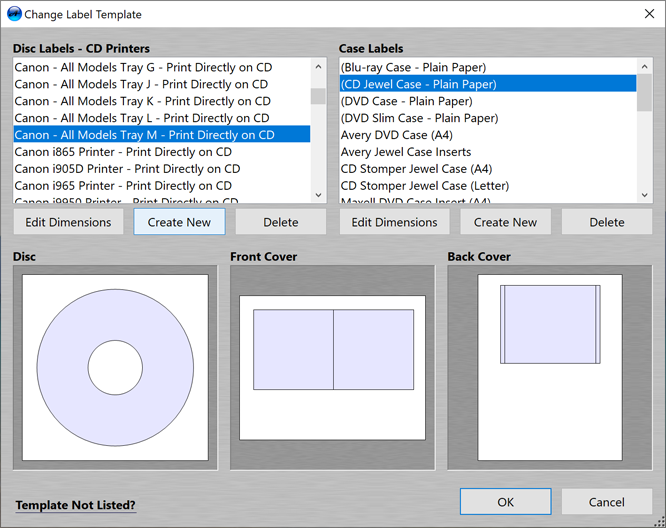Select Canon All Models Tray G disc template
The height and width of the screenshot is (528, 666).
[x=141, y=67]
